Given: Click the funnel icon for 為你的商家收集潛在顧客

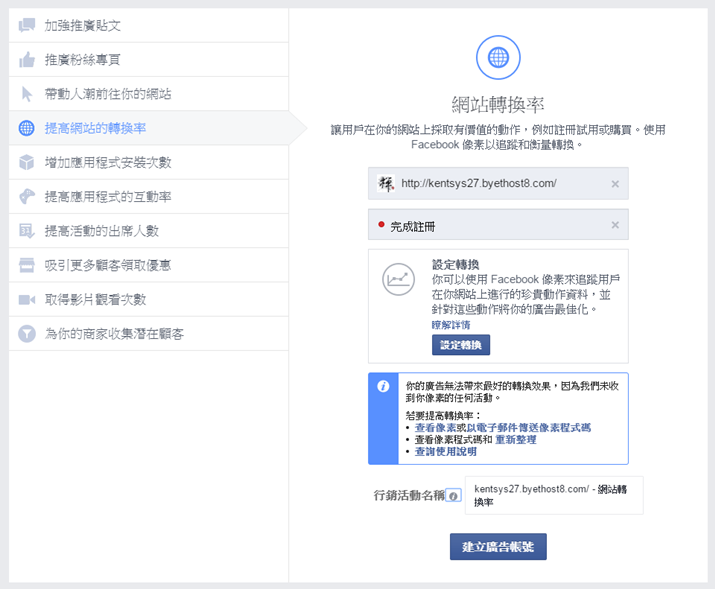Looking at the screenshot, I should pyautogui.click(x=27, y=333).
